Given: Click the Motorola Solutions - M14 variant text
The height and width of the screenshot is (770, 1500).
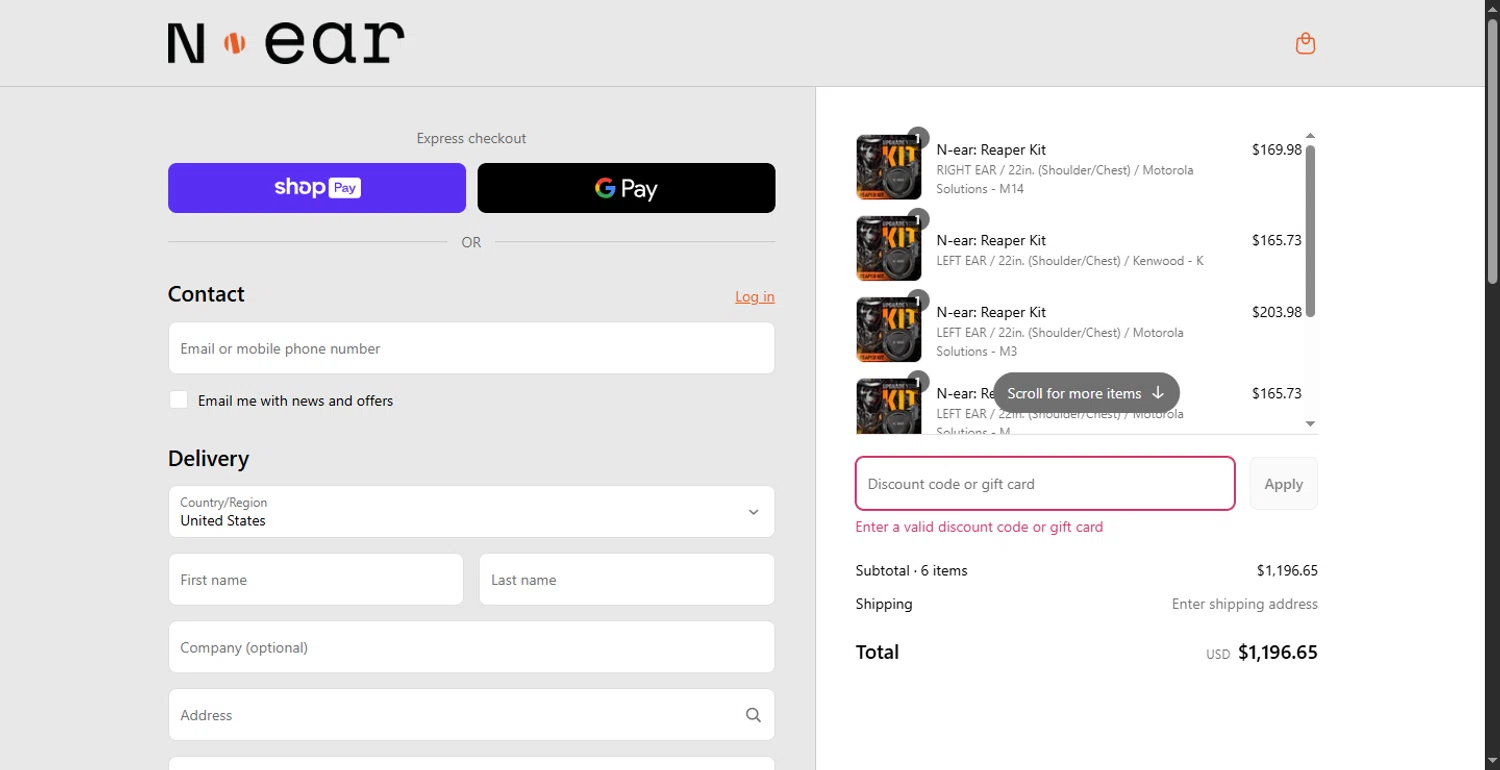Looking at the screenshot, I should (x=1065, y=179).
